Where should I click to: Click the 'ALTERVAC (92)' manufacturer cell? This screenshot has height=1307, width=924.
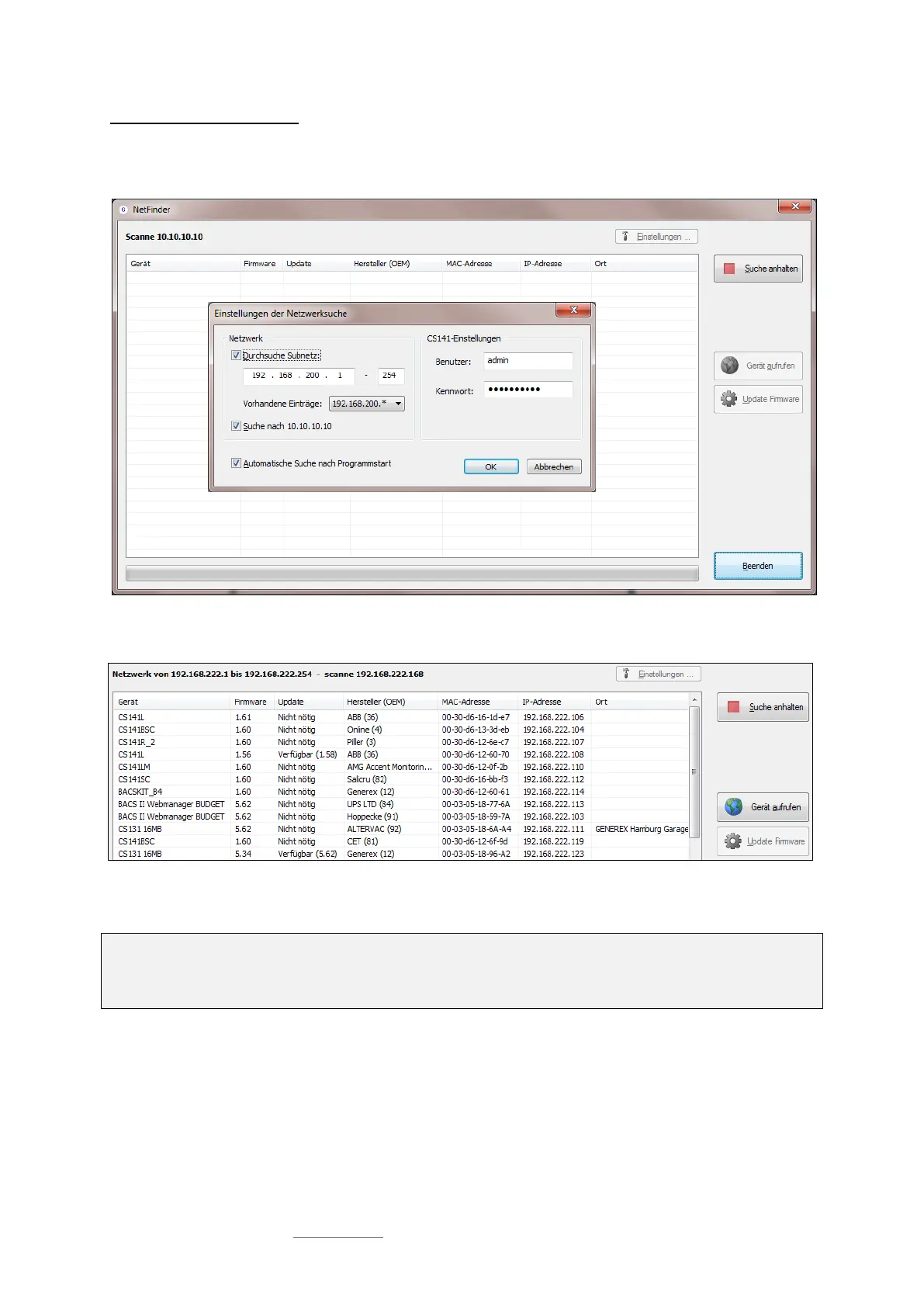pyautogui.click(x=374, y=829)
